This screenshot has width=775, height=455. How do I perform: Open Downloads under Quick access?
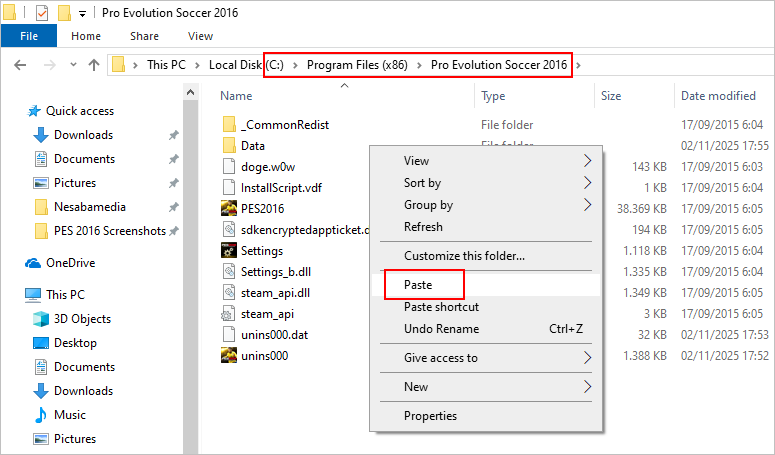click(x=83, y=135)
